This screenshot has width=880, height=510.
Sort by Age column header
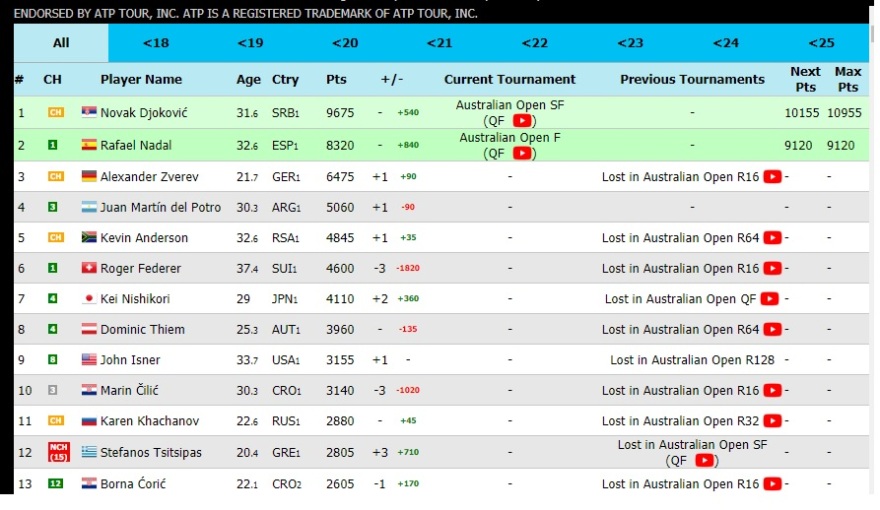coord(248,80)
